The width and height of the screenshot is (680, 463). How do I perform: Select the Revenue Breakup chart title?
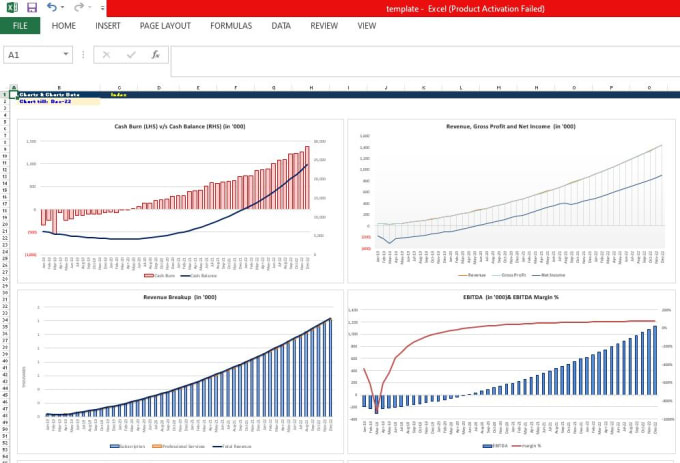(180, 297)
